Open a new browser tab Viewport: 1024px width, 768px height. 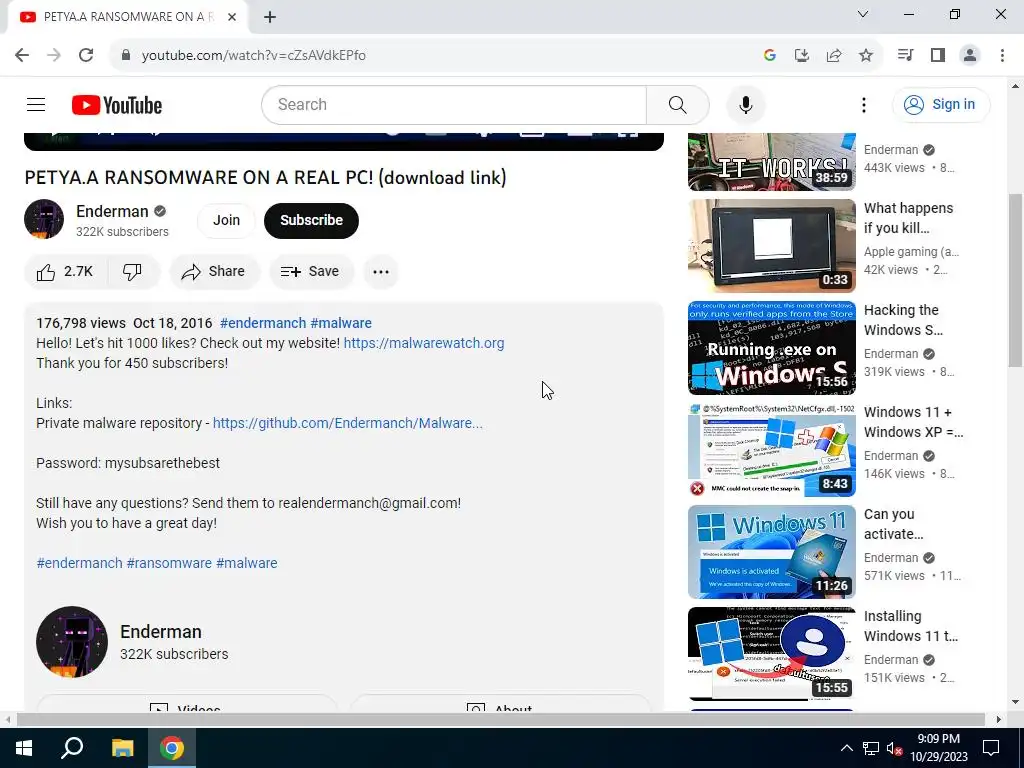coord(270,17)
